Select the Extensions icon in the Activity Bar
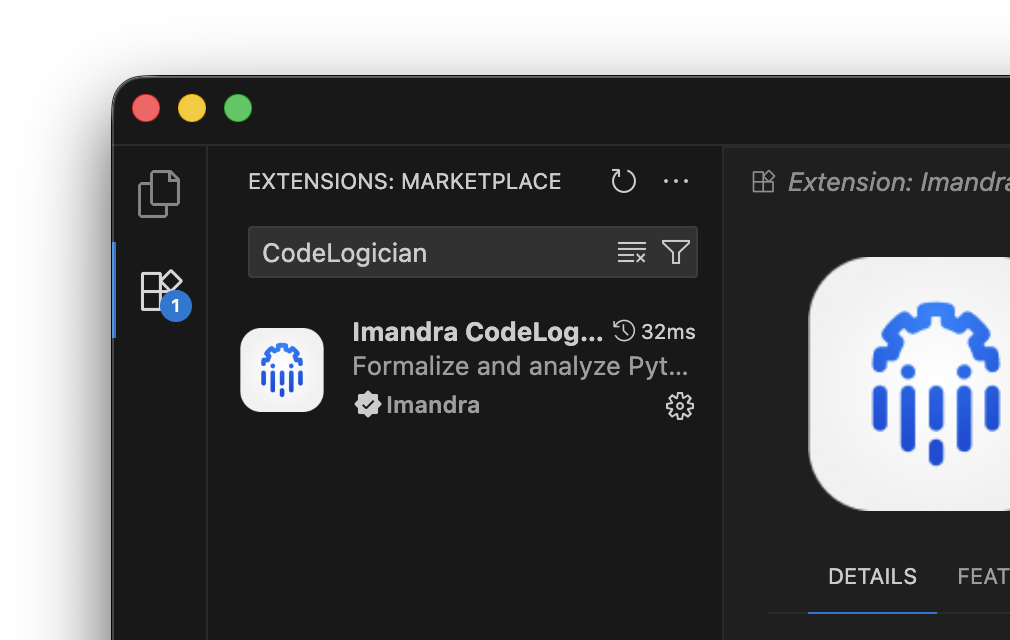 (x=160, y=288)
